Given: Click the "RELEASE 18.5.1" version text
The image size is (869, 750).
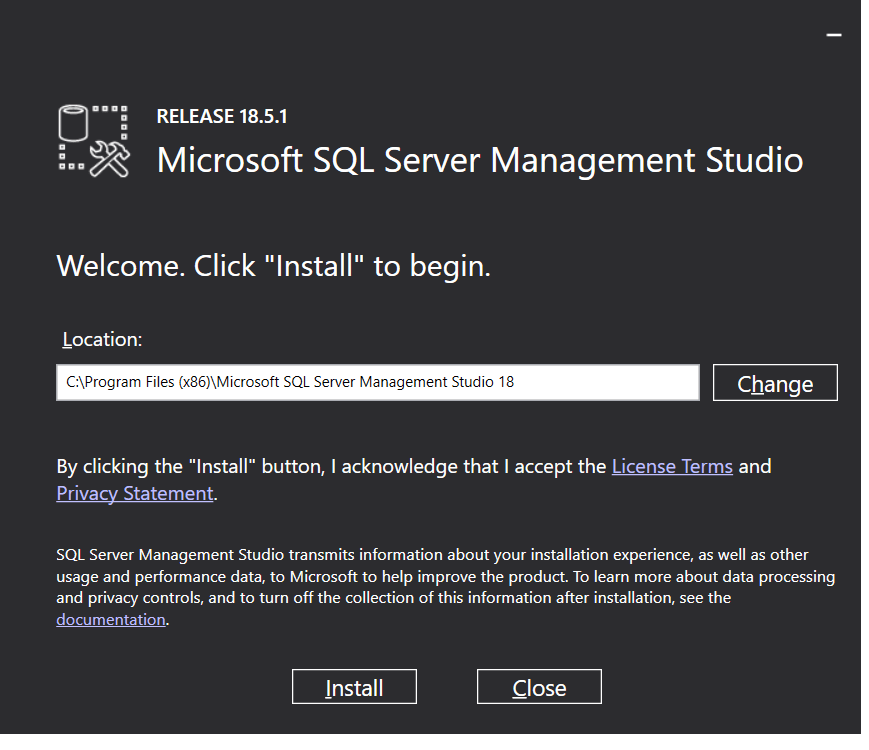Looking at the screenshot, I should [x=222, y=116].
